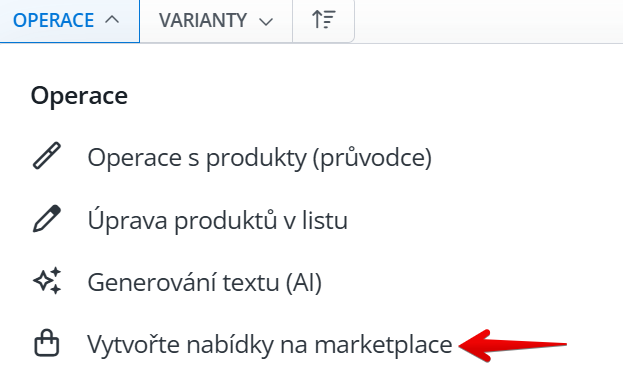Viewport: 623px width, 383px height.
Task: Select Generování textu (AI) entry
Action: [x=205, y=283]
